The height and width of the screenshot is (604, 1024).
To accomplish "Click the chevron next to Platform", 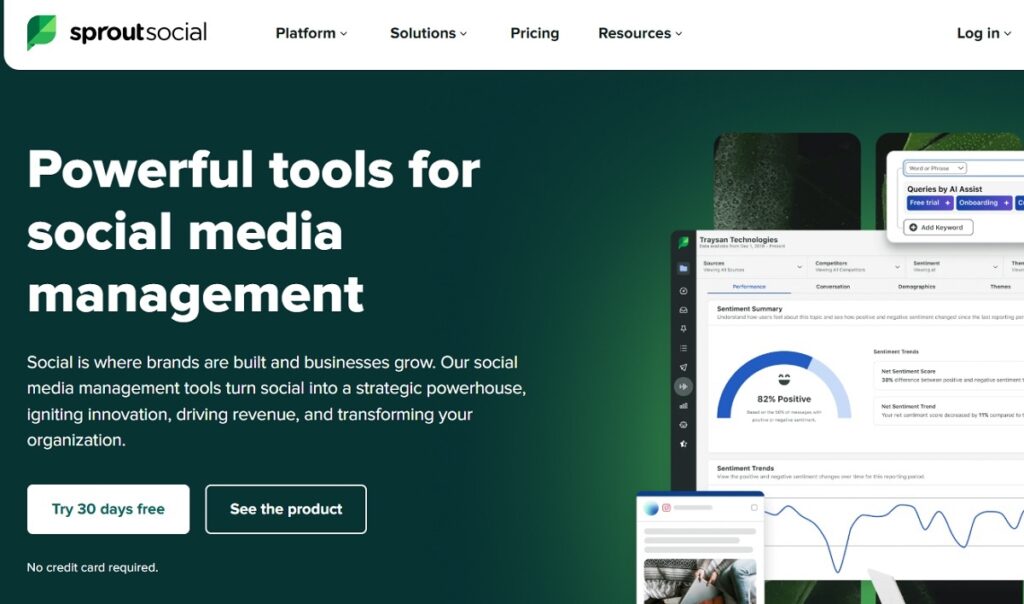I will (344, 34).
